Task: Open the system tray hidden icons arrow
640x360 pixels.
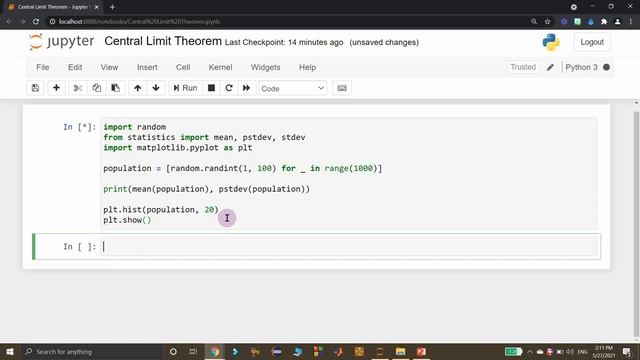Action: click(530, 351)
